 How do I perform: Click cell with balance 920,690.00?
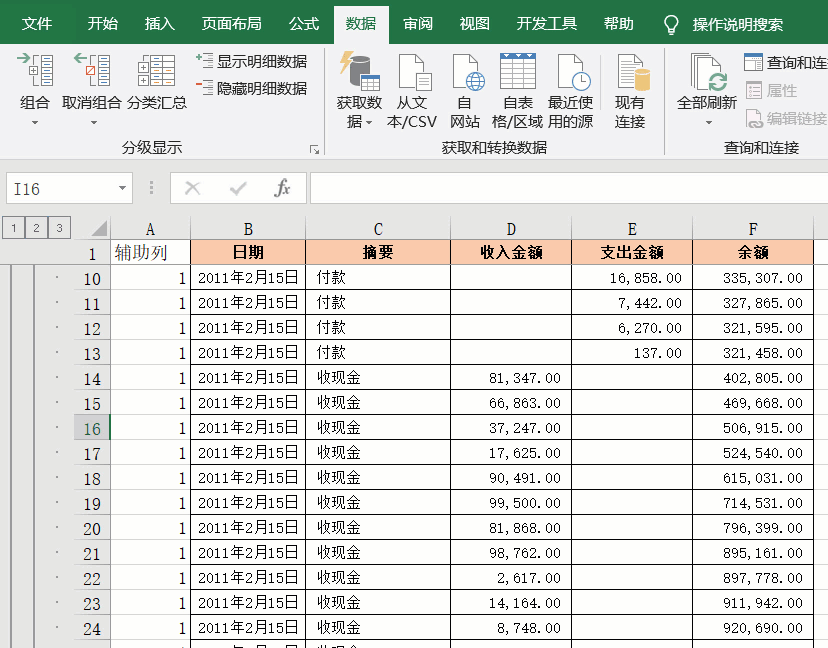(753, 627)
